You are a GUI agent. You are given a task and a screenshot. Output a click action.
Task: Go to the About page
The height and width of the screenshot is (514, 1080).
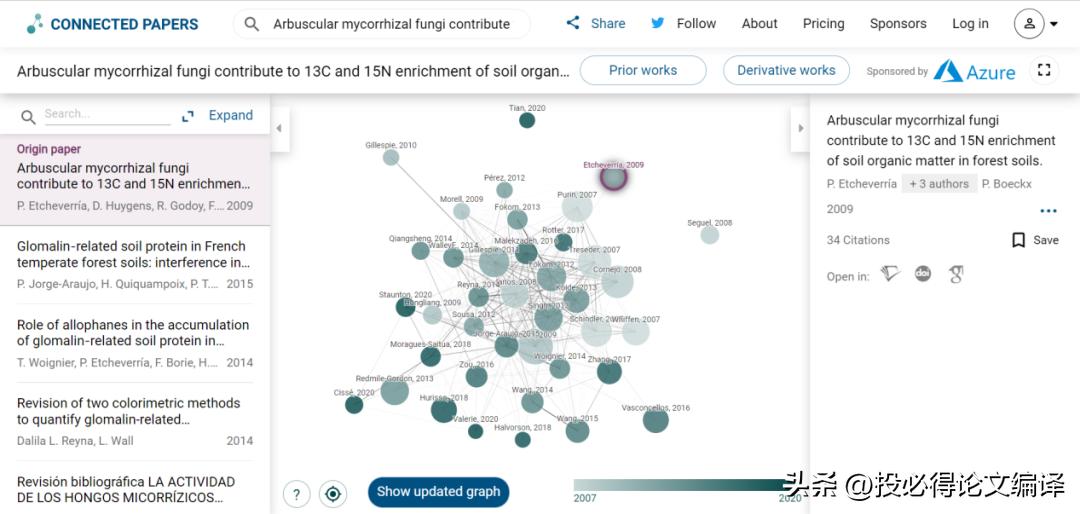click(759, 24)
